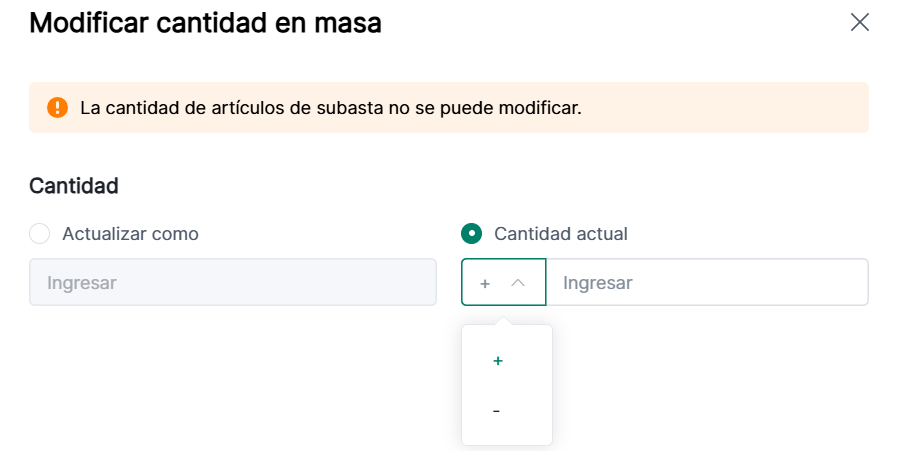The width and height of the screenshot is (907, 451).
Task: Click the Actualizar como label text
Action: [130, 234]
